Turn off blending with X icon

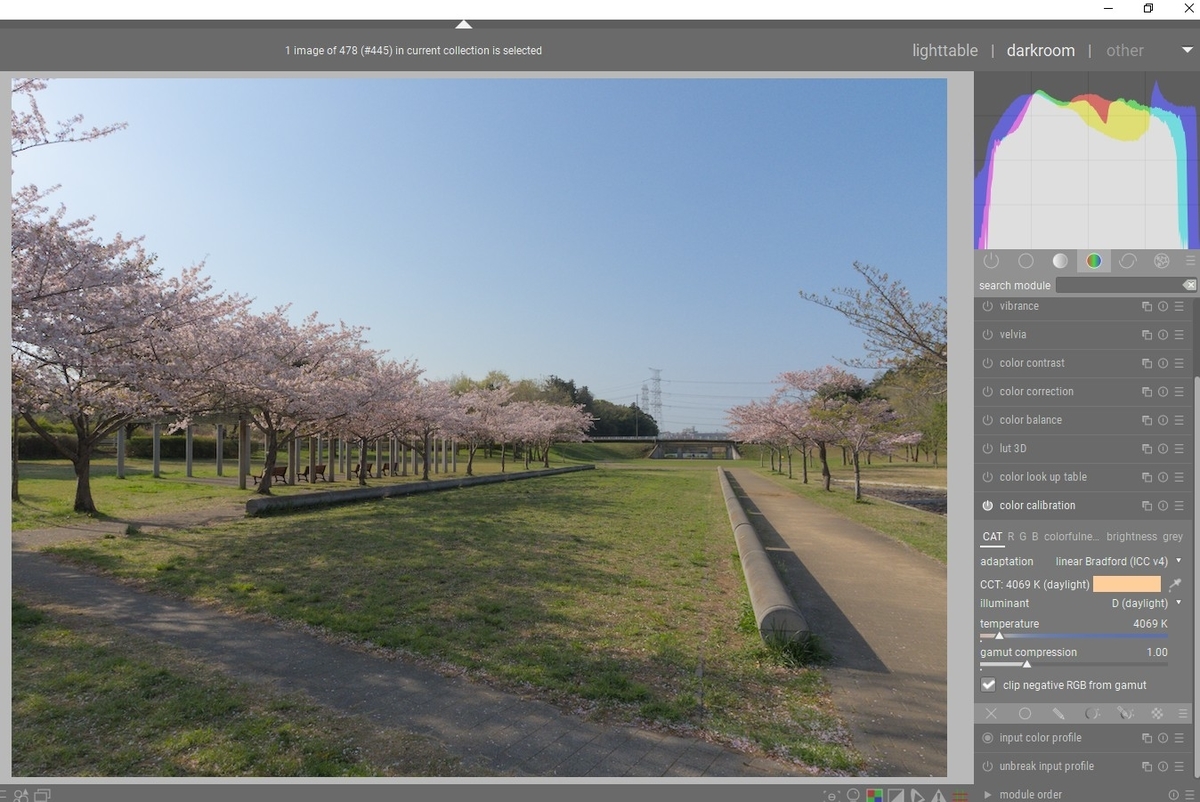click(x=991, y=714)
